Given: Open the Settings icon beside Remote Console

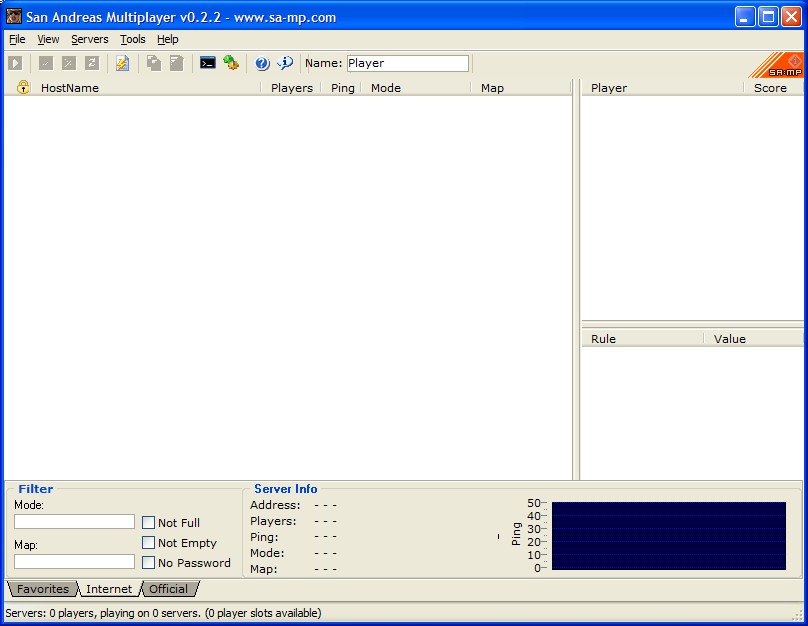Looking at the screenshot, I should (x=231, y=63).
